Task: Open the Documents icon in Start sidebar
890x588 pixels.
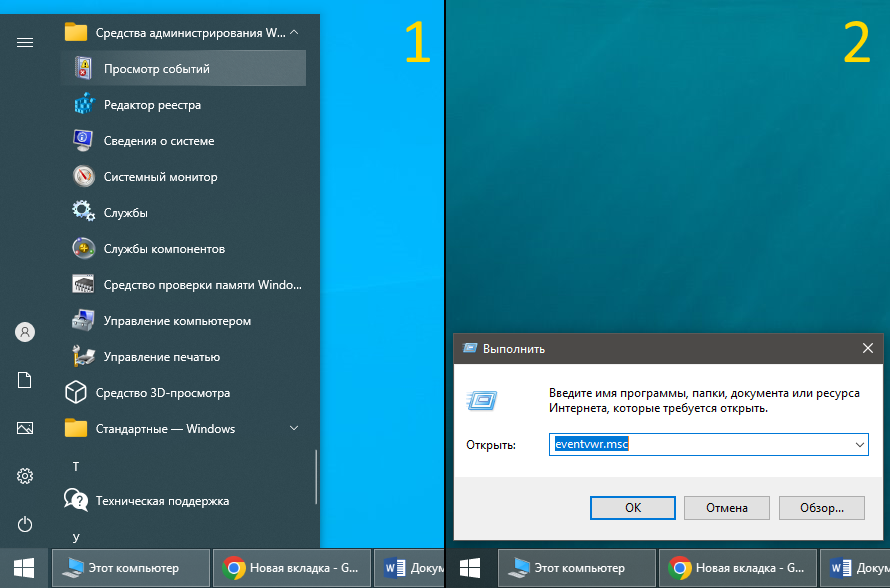Action: [x=25, y=380]
